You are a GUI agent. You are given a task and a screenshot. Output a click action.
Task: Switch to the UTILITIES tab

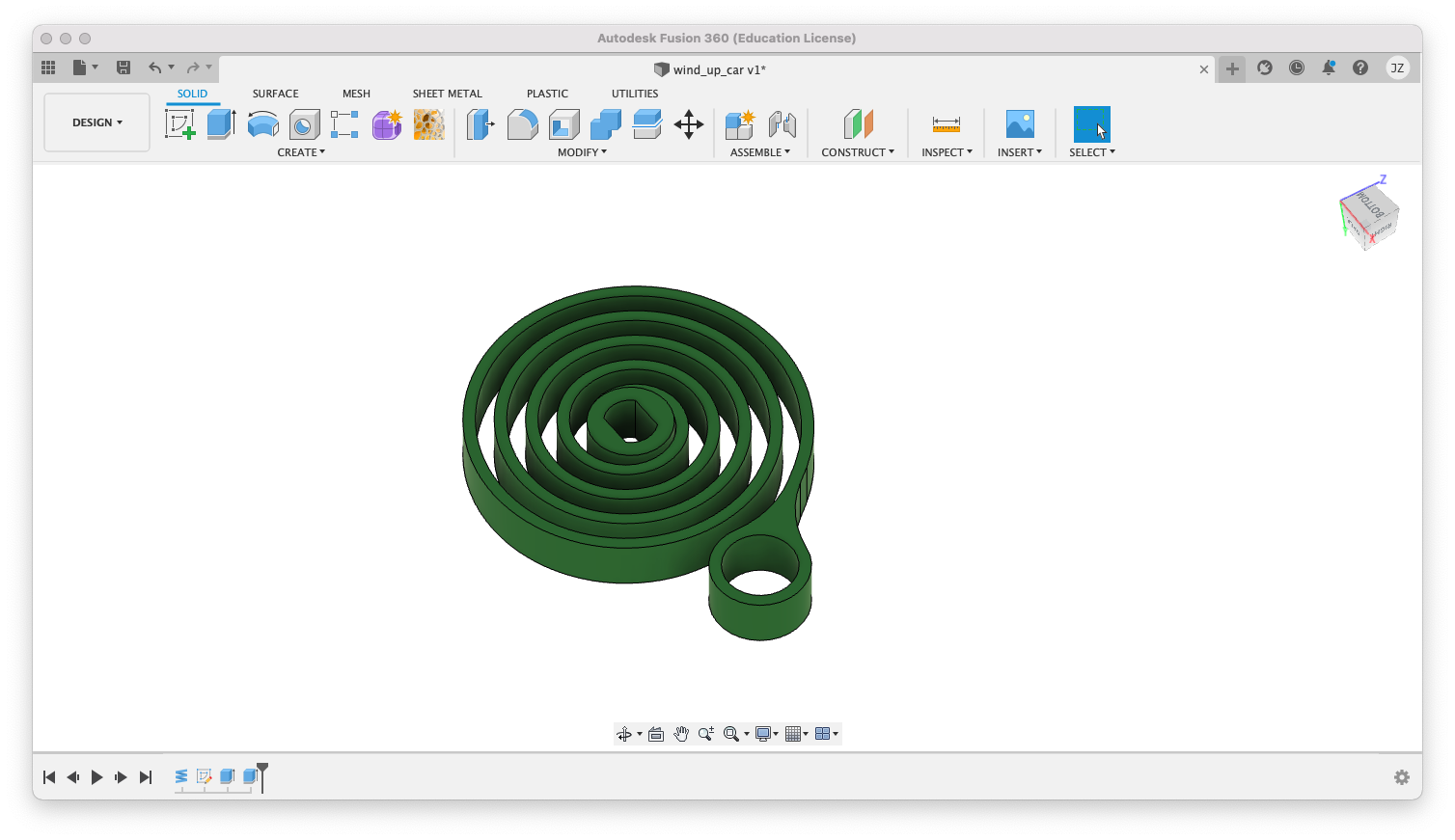635,94
